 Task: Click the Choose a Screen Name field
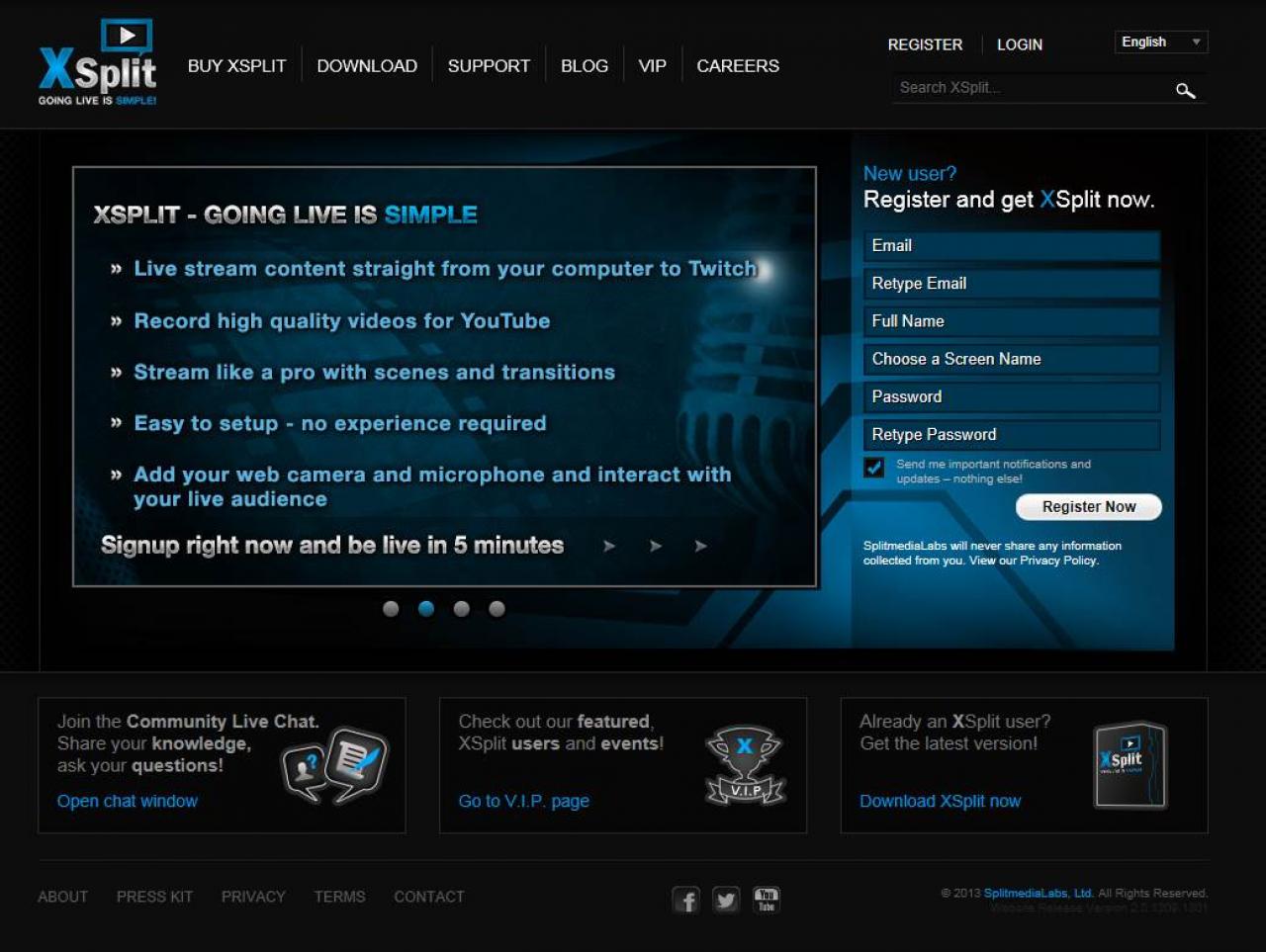pos(1011,359)
